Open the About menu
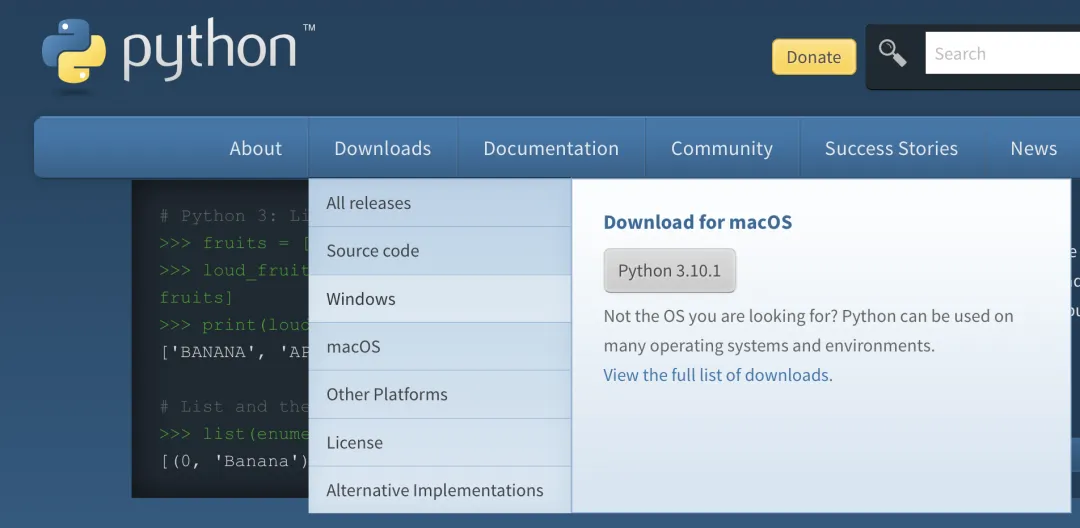The image size is (1080, 528). point(256,148)
